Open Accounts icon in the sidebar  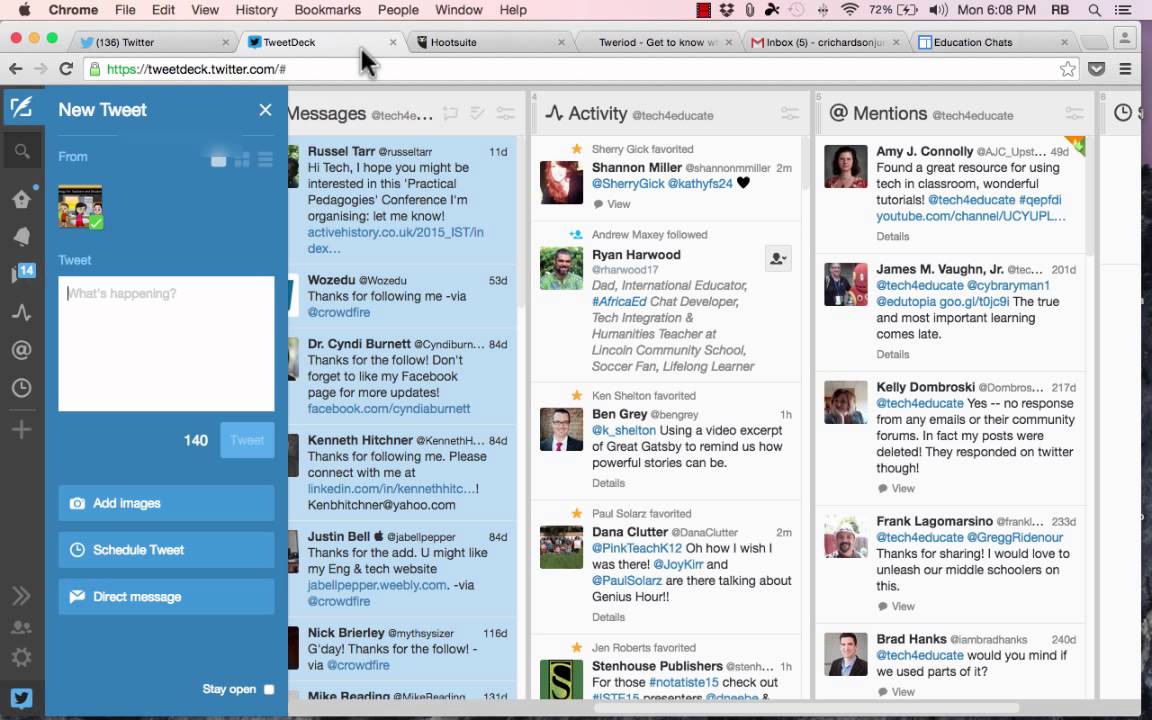[x=21, y=627]
